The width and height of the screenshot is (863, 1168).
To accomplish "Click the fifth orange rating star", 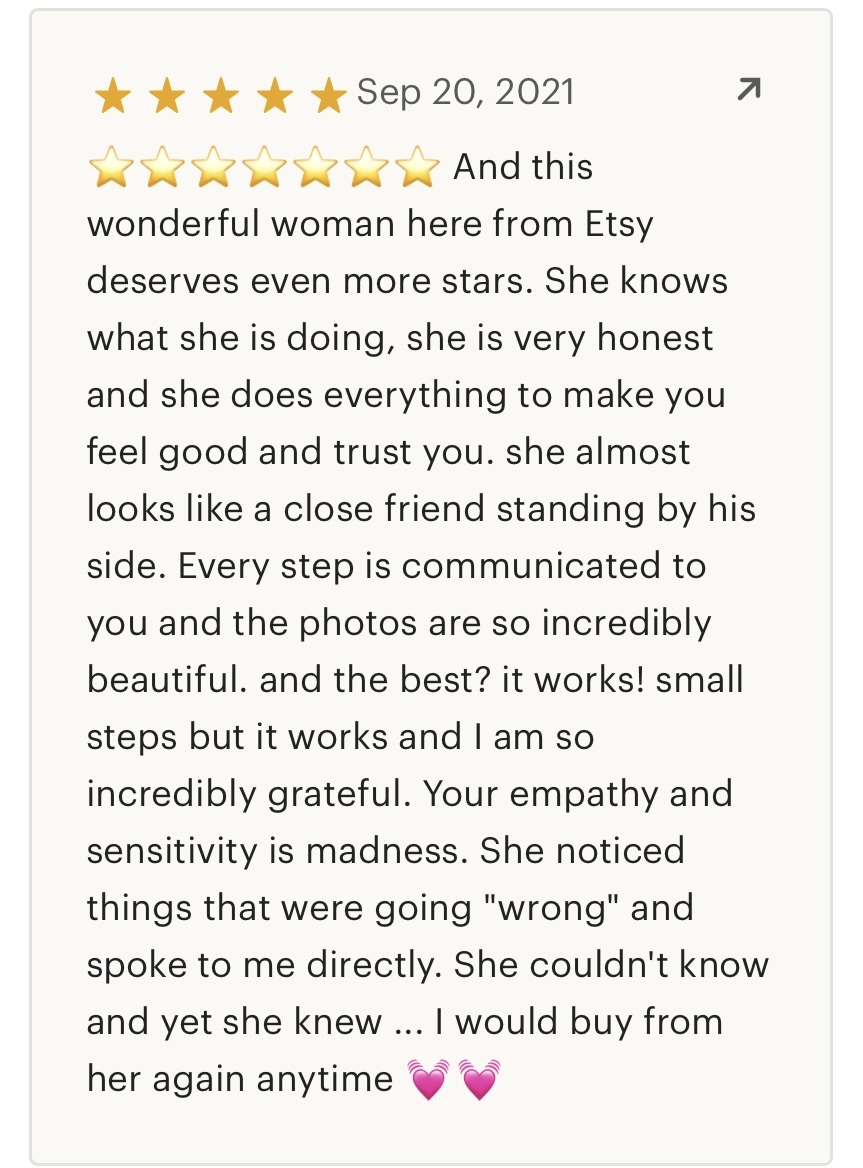I will tap(328, 97).
